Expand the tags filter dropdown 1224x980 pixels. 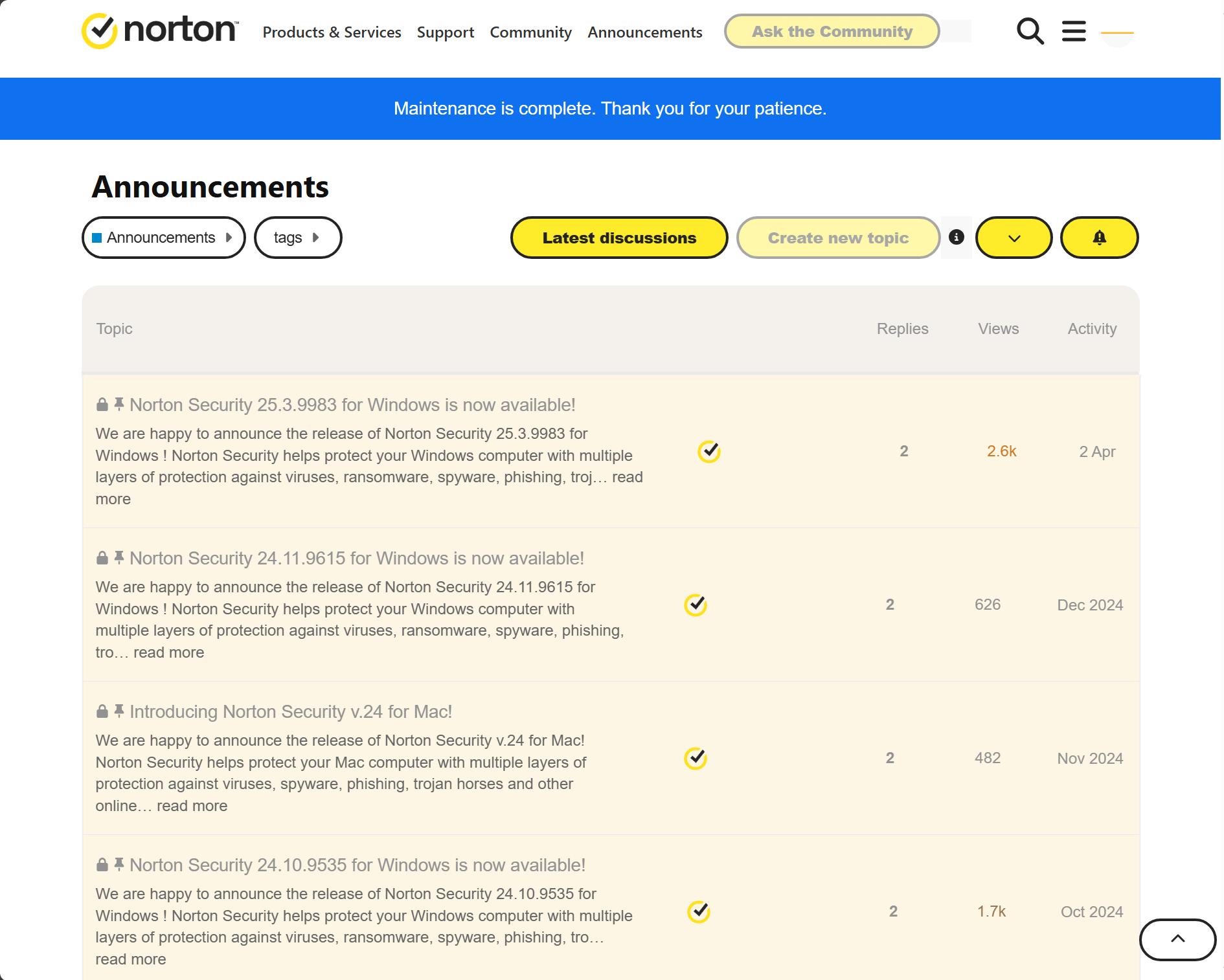[298, 238]
